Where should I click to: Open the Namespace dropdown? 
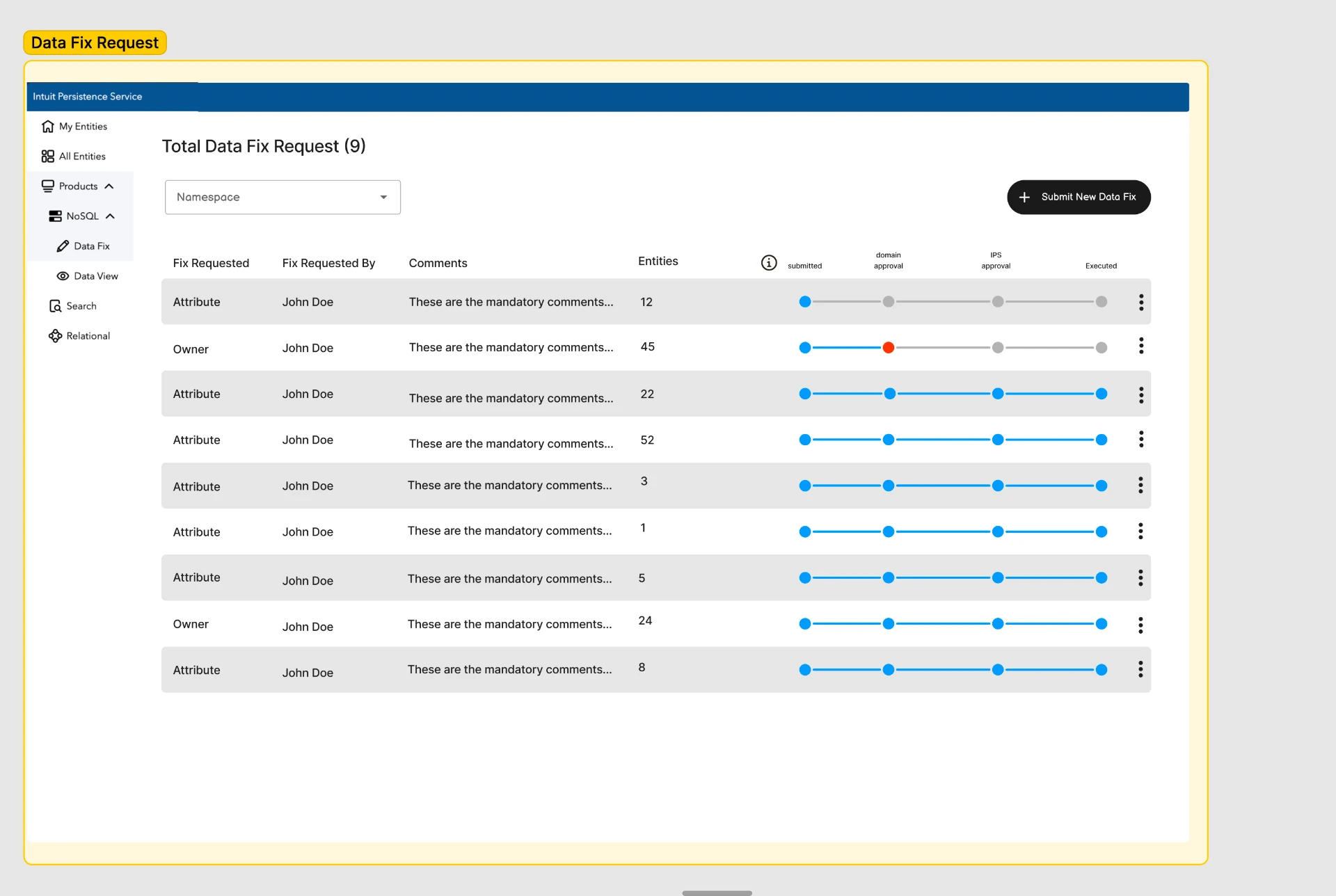pos(283,198)
